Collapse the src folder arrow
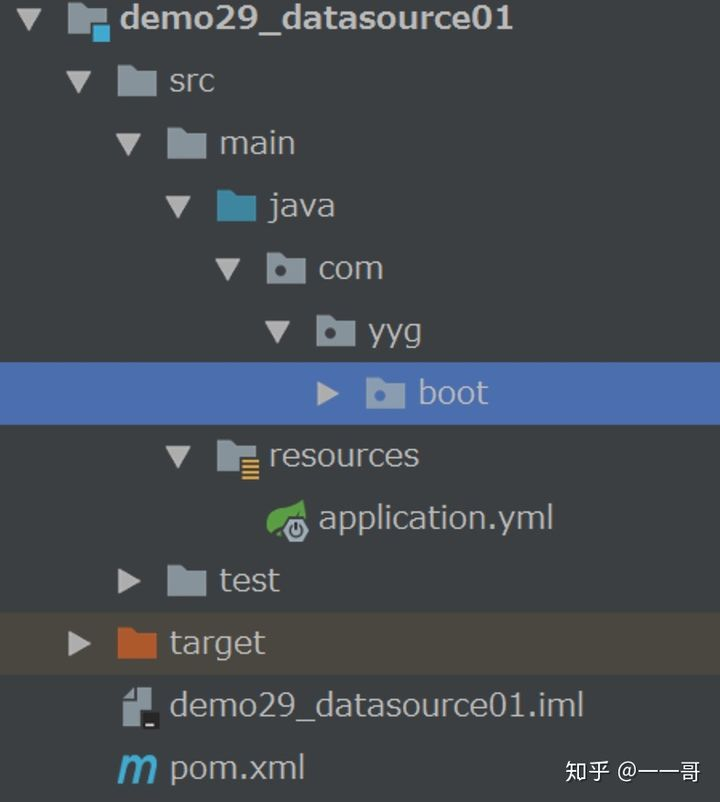The width and height of the screenshot is (720, 802). point(79,82)
